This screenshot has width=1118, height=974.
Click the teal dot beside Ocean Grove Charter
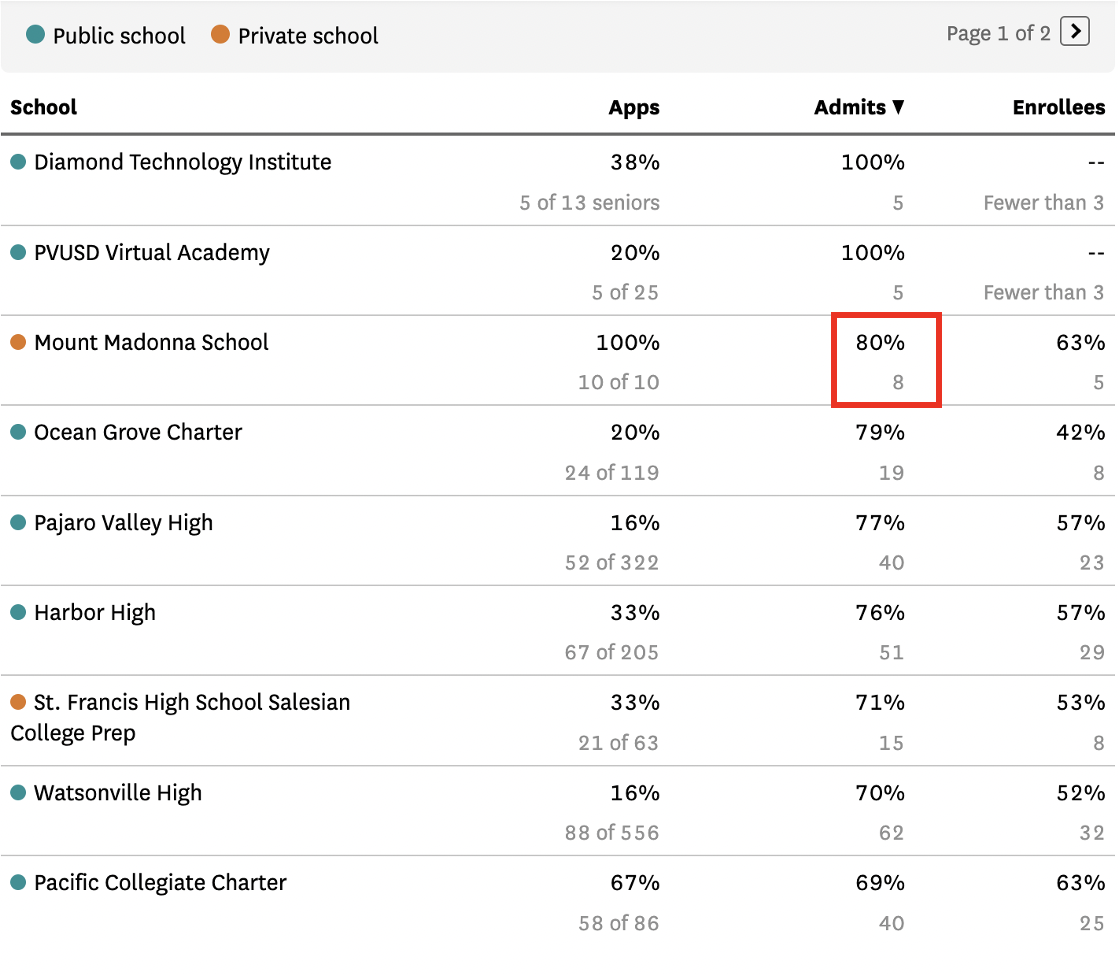19,432
